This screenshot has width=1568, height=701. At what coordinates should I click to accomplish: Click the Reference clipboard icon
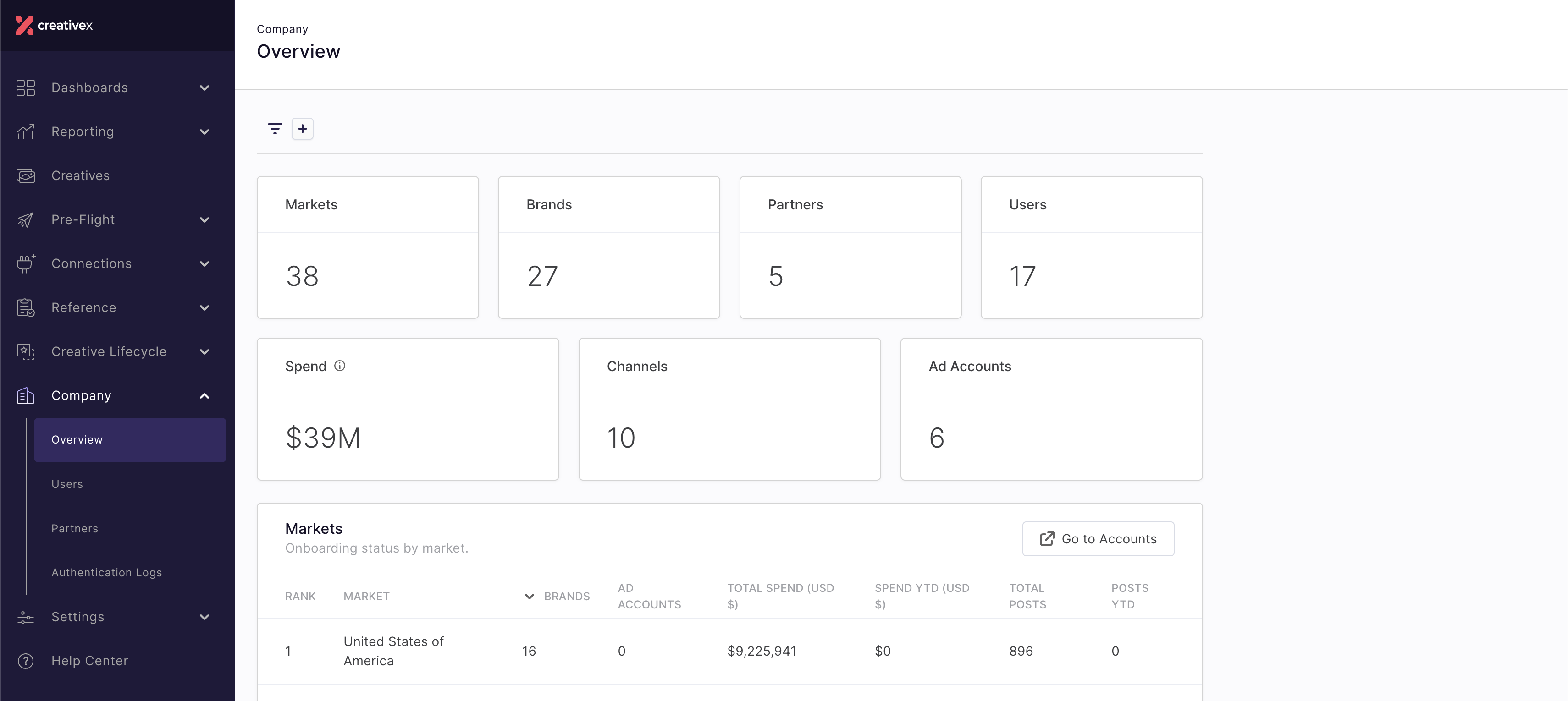(x=26, y=308)
